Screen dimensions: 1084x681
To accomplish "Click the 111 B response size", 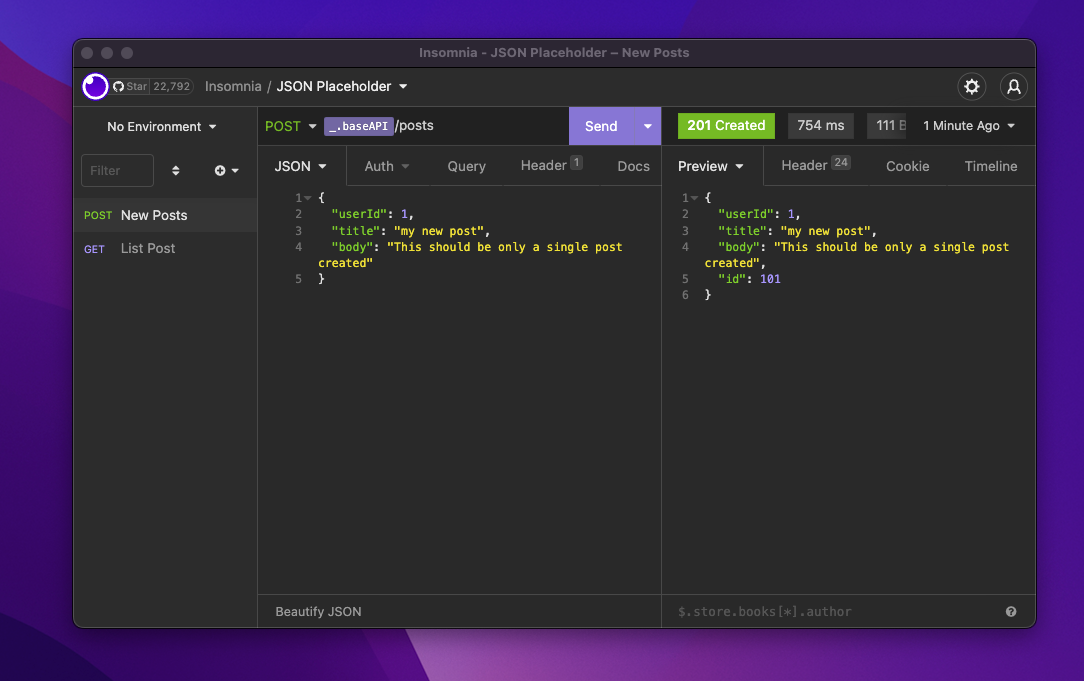I will pyautogui.click(x=887, y=125).
